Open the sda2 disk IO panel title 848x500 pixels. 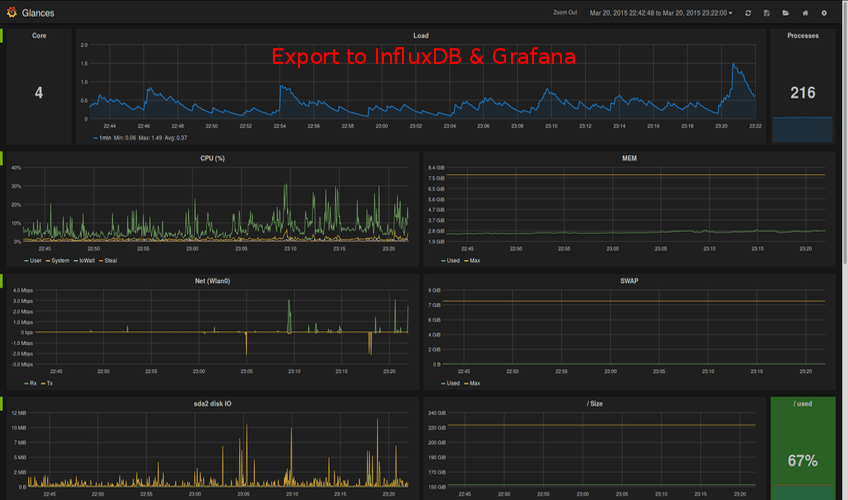tap(213, 404)
